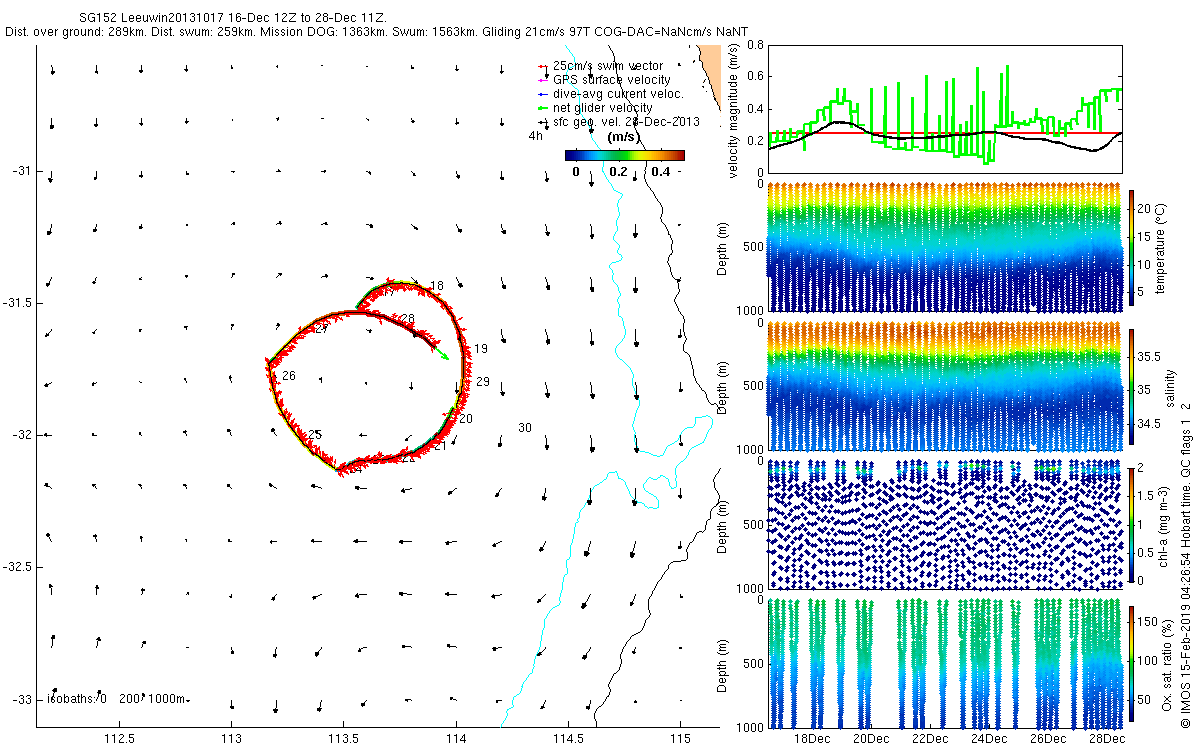Screen dimensions: 1200x750
Task: Click the salinity depth-section panel
Action: (945, 385)
